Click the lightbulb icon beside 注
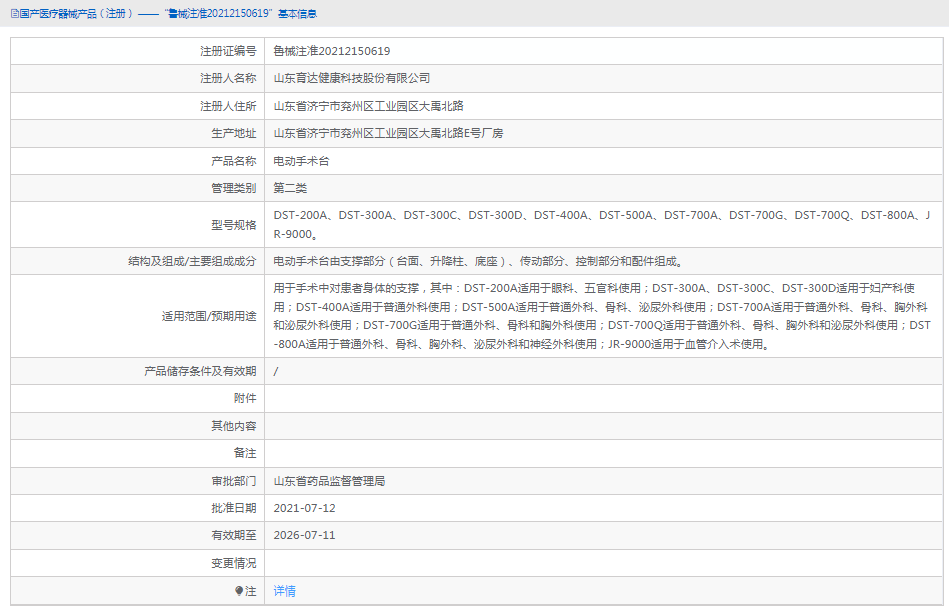Image resolution: width=949 pixels, height=612 pixels. coord(239,591)
